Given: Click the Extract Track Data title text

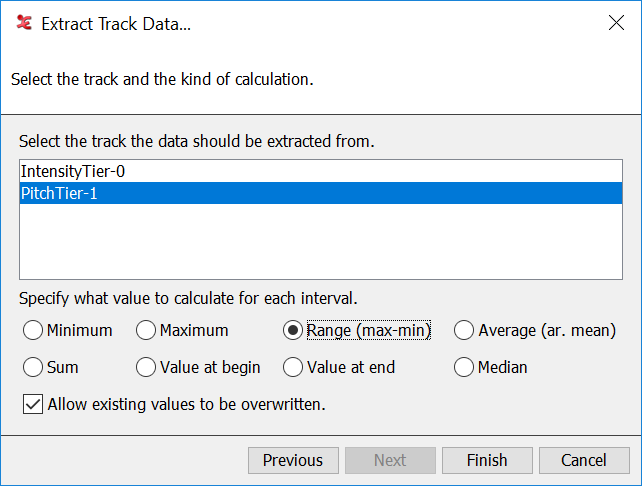Looking at the screenshot, I should pos(116,24).
